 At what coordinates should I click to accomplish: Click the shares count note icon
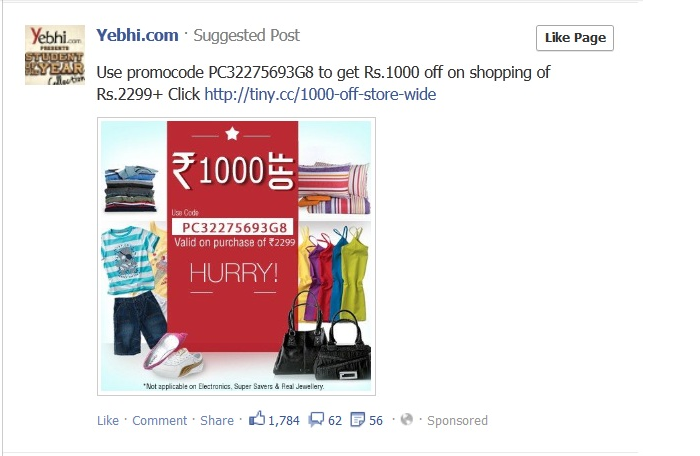pos(358,419)
